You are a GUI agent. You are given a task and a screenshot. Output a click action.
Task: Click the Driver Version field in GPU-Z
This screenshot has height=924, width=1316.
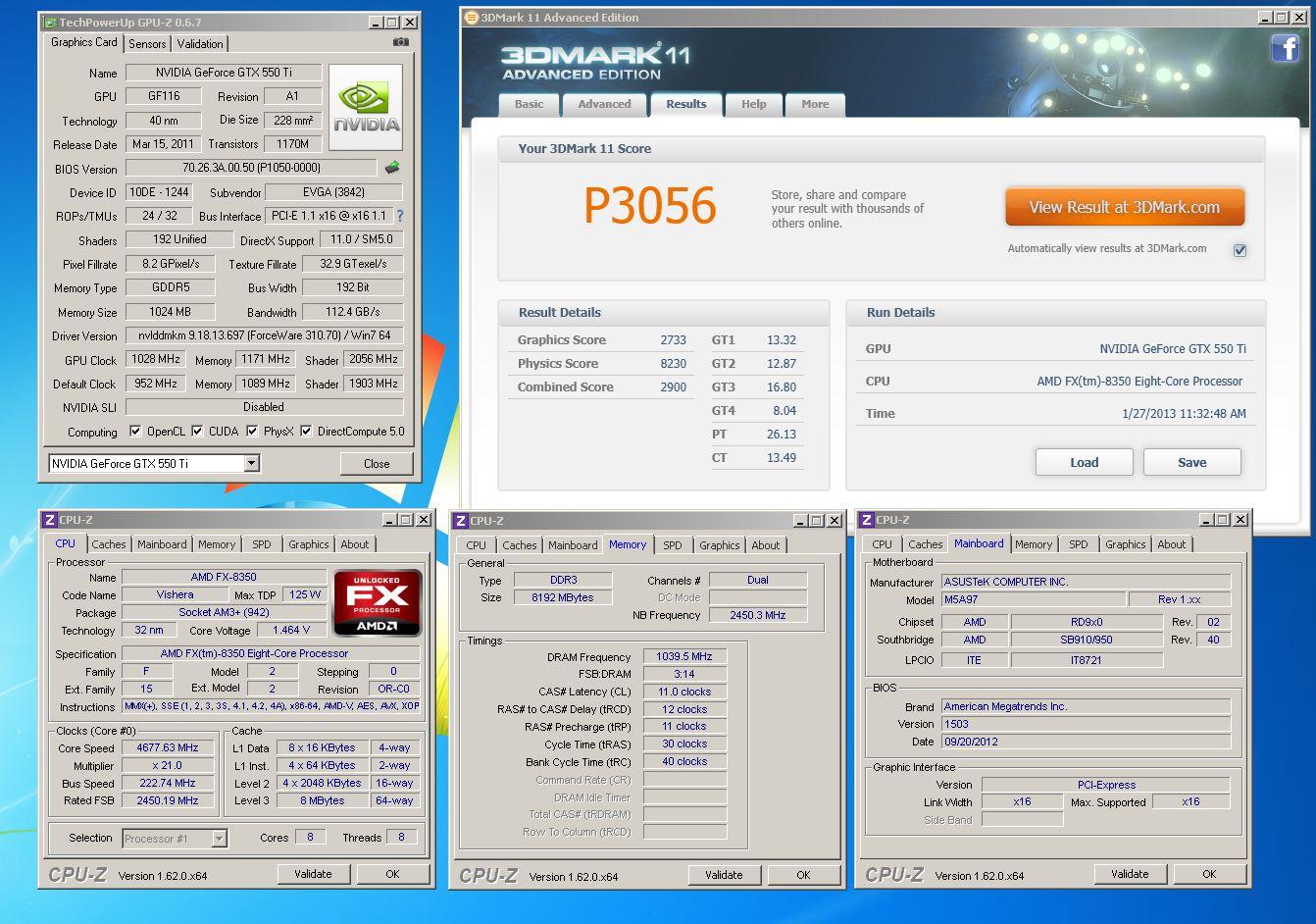pyautogui.click(x=264, y=335)
